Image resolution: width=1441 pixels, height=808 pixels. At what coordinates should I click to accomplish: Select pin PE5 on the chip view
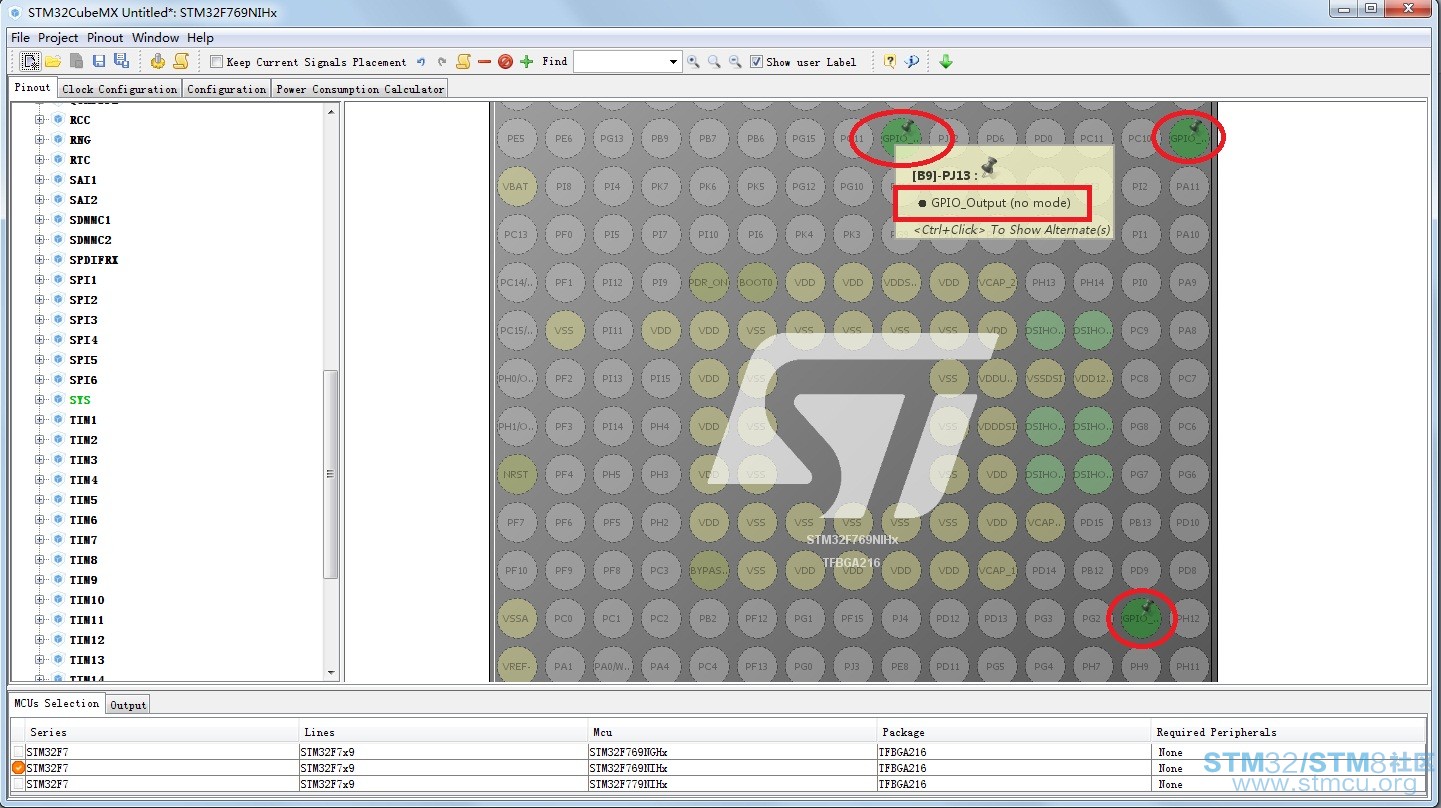[516, 138]
